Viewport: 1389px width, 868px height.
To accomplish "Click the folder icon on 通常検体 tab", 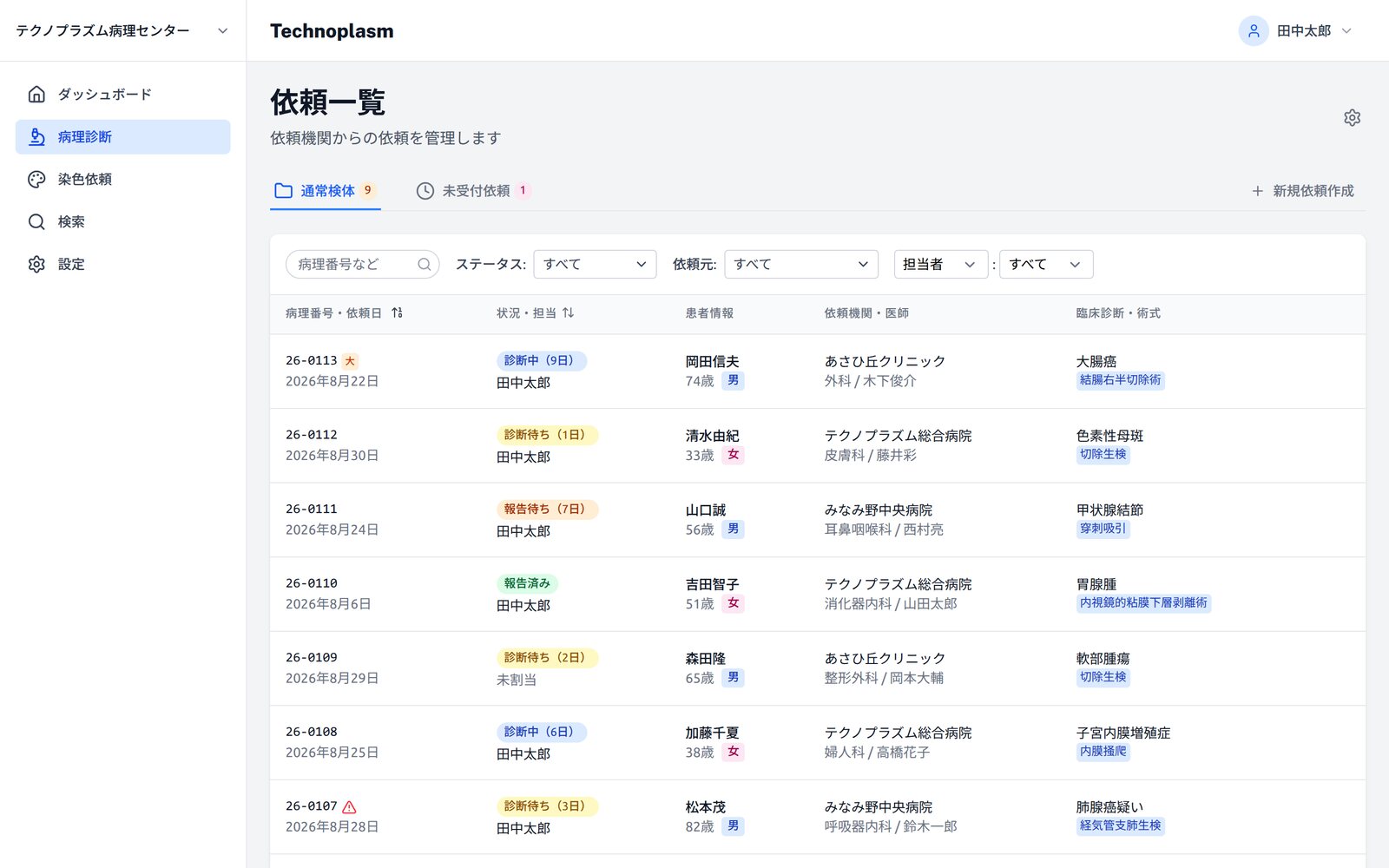I will (283, 190).
